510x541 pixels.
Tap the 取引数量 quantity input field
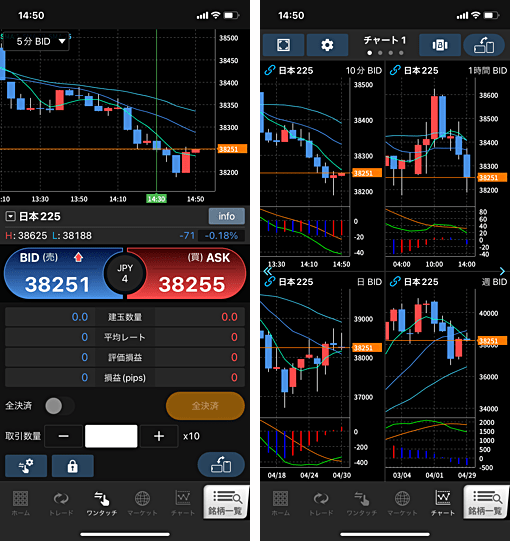[111, 436]
